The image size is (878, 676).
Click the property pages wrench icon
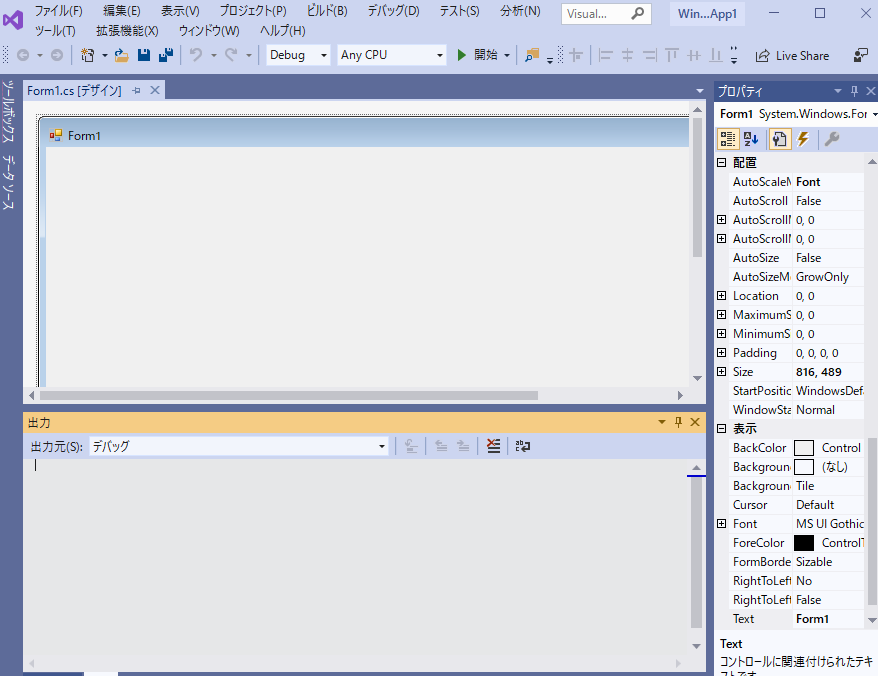[832, 139]
